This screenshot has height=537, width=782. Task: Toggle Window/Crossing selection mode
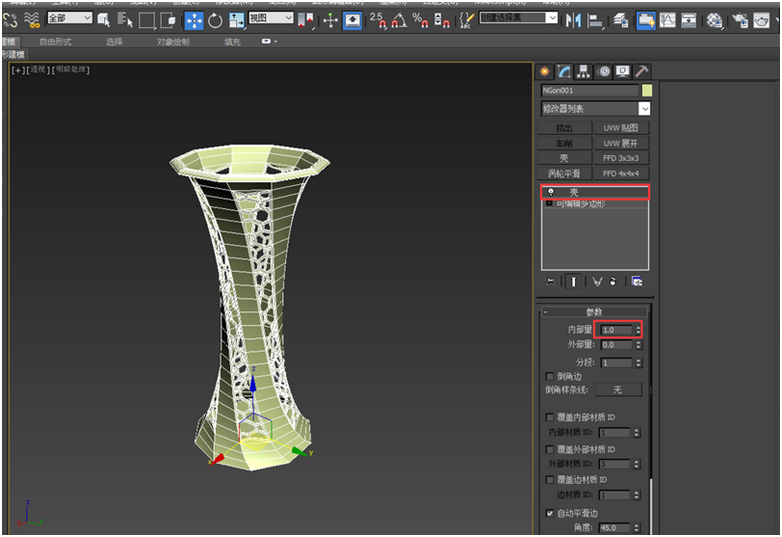pos(169,20)
